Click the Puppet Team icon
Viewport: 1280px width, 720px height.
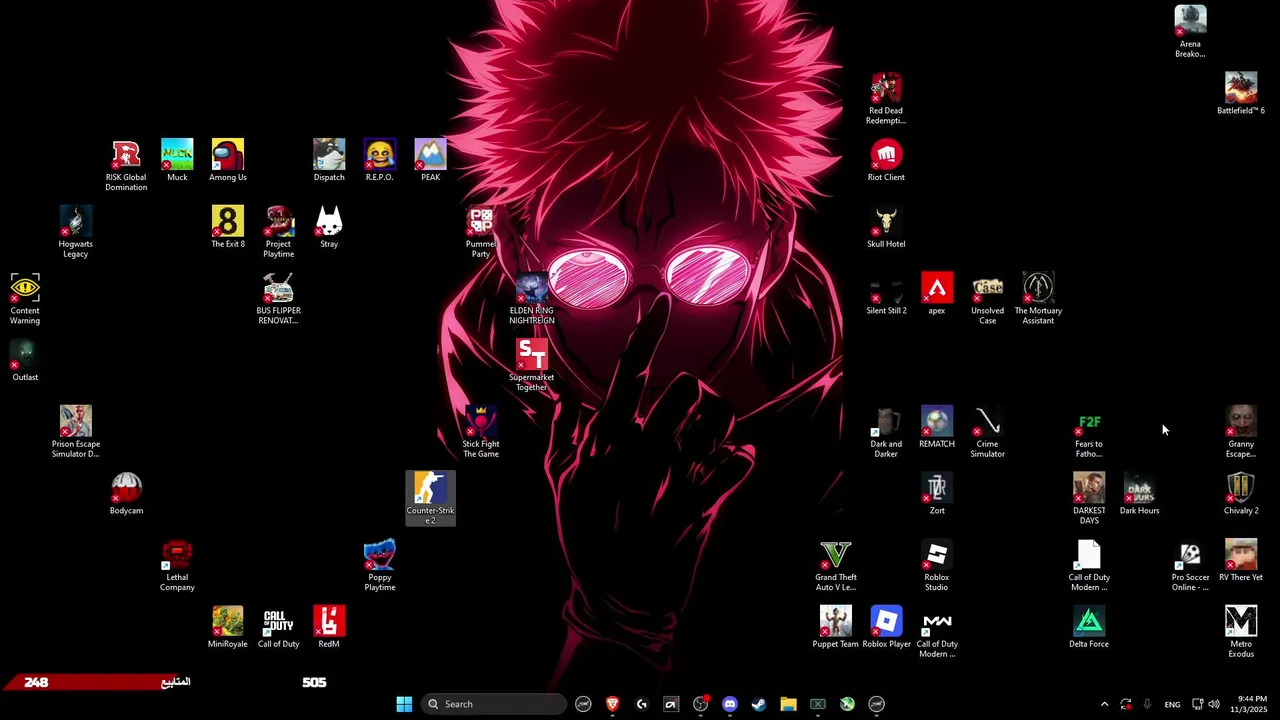836,627
